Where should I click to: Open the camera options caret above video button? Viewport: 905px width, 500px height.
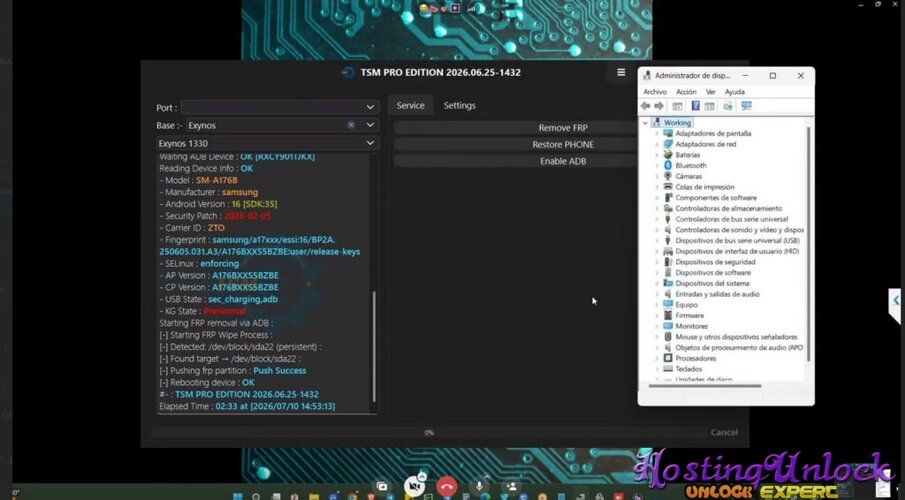(x=422, y=476)
